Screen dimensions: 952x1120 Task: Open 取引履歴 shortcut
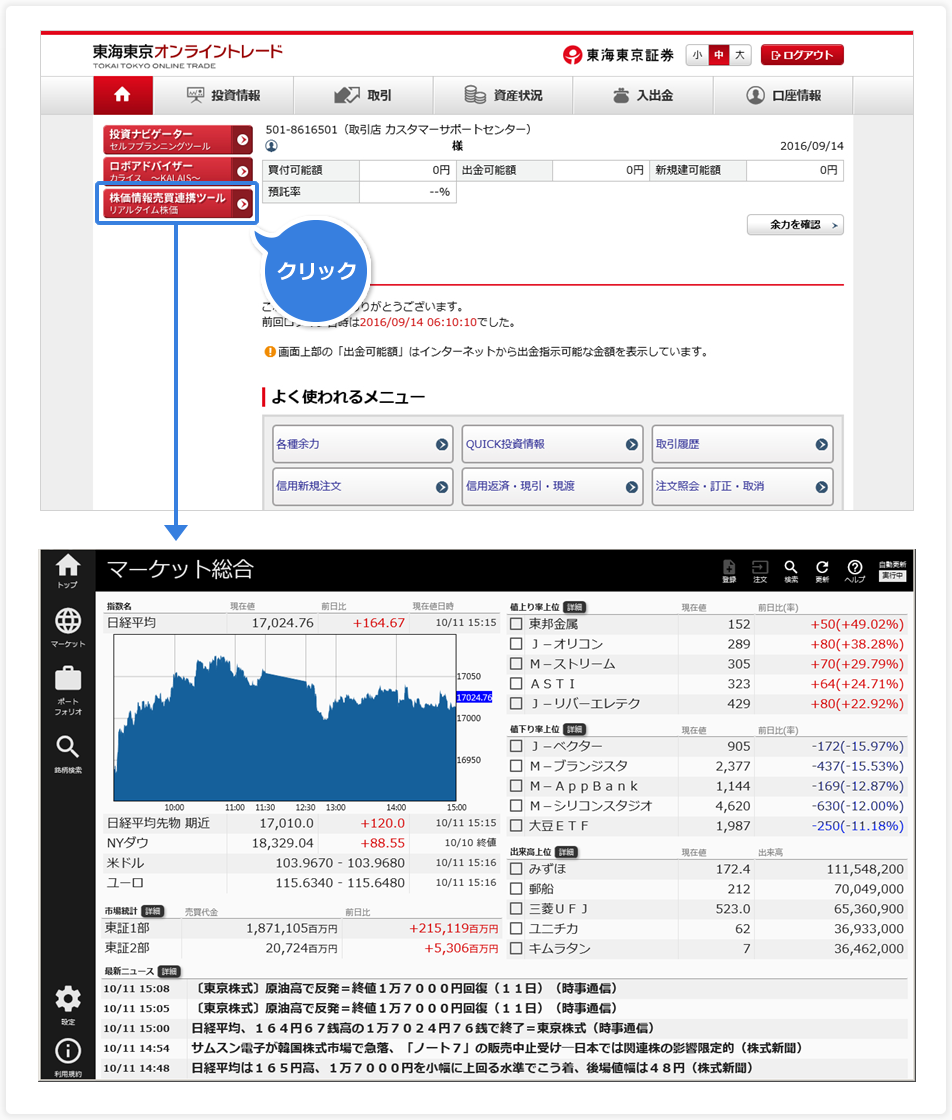point(742,444)
